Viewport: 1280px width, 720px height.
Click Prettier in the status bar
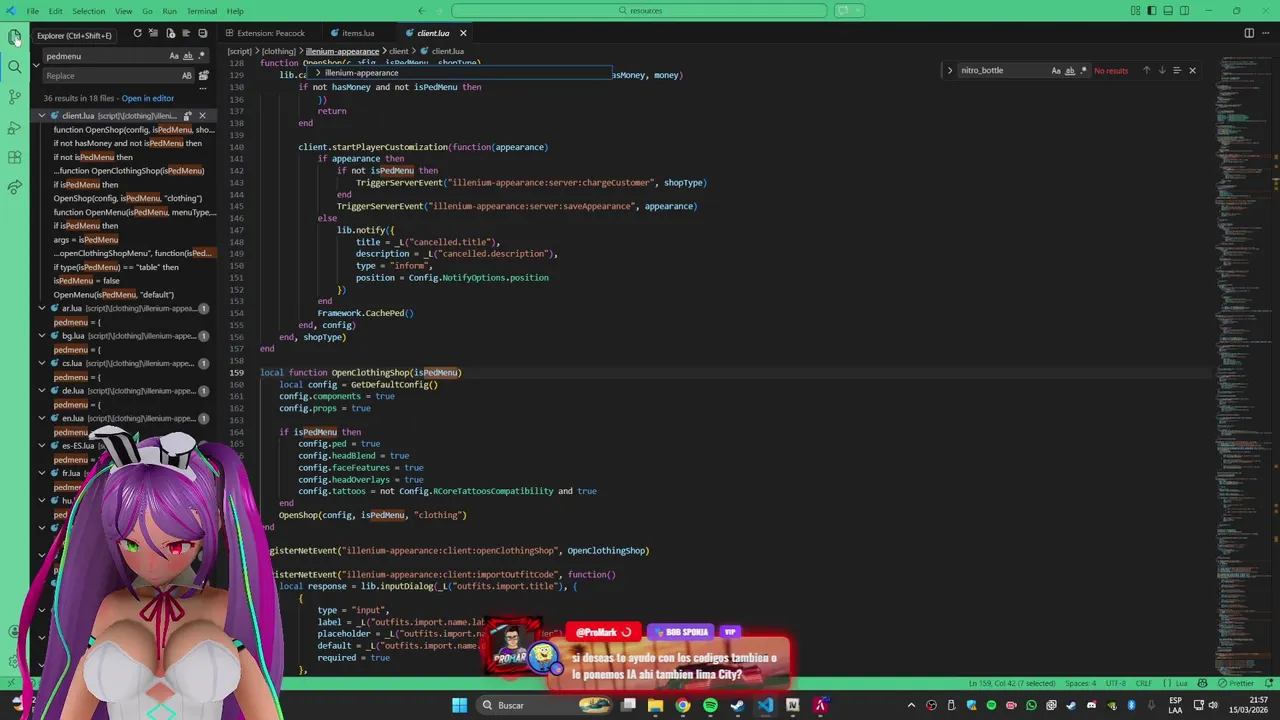pyautogui.click(x=1236, y=683)
